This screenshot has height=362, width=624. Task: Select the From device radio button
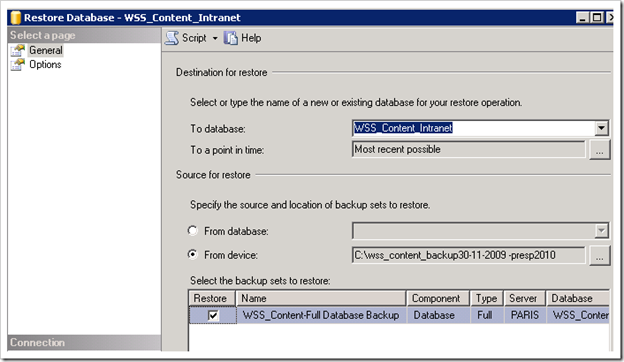tap(193, 254)
